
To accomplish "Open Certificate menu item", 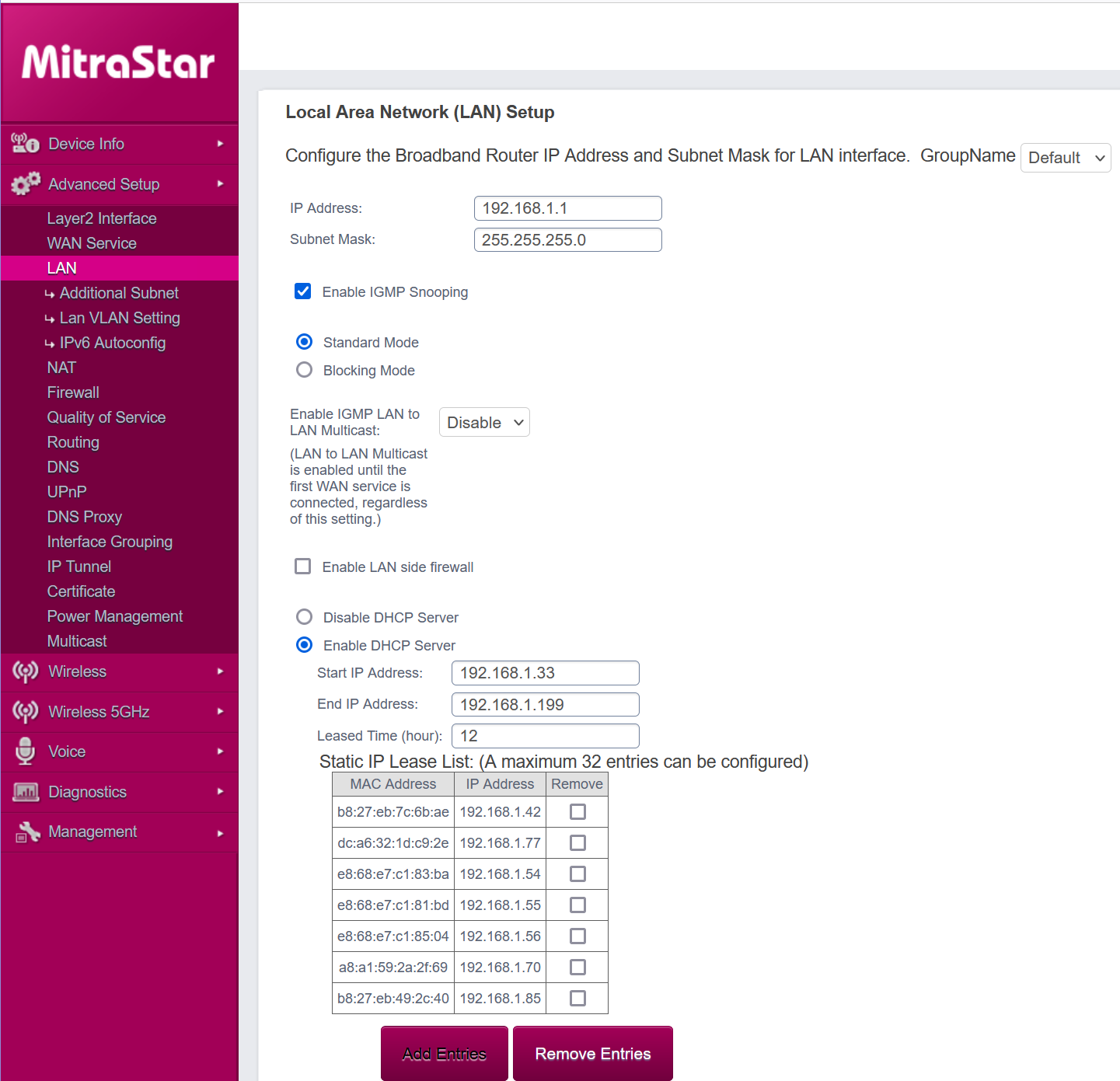I will pos(81,591).
